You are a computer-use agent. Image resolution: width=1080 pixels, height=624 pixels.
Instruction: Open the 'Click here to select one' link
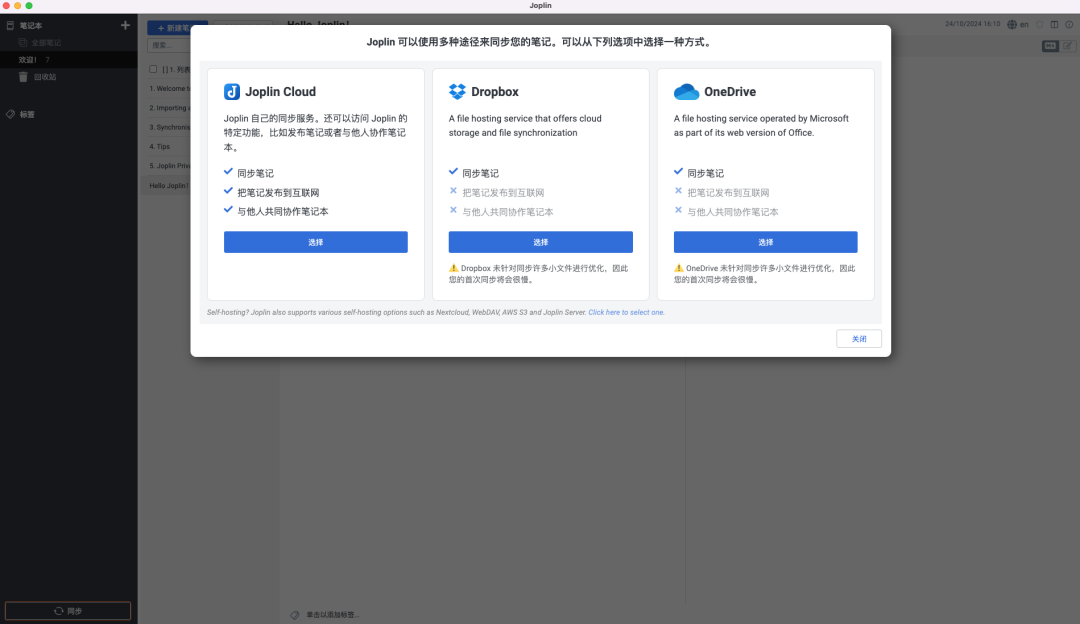click(626, 313)
